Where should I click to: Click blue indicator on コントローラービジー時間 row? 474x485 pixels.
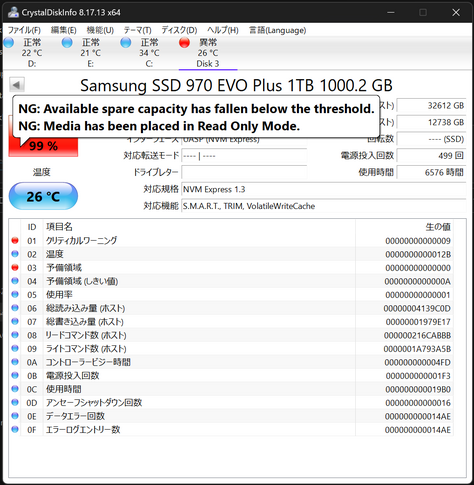click(x=15, y=362)
